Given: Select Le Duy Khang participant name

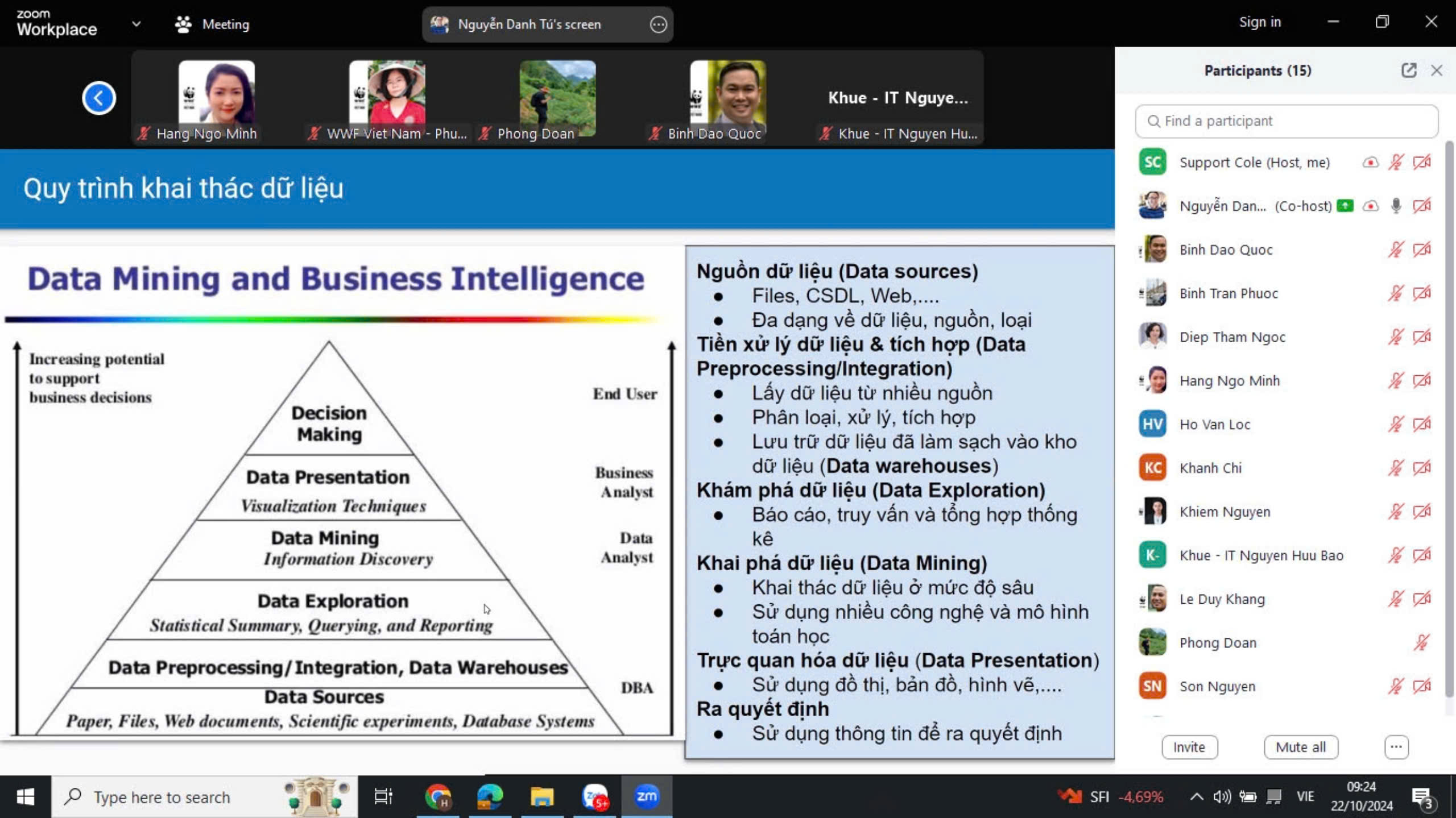Looking at the screenshot, I should (x=1222, y=599).
